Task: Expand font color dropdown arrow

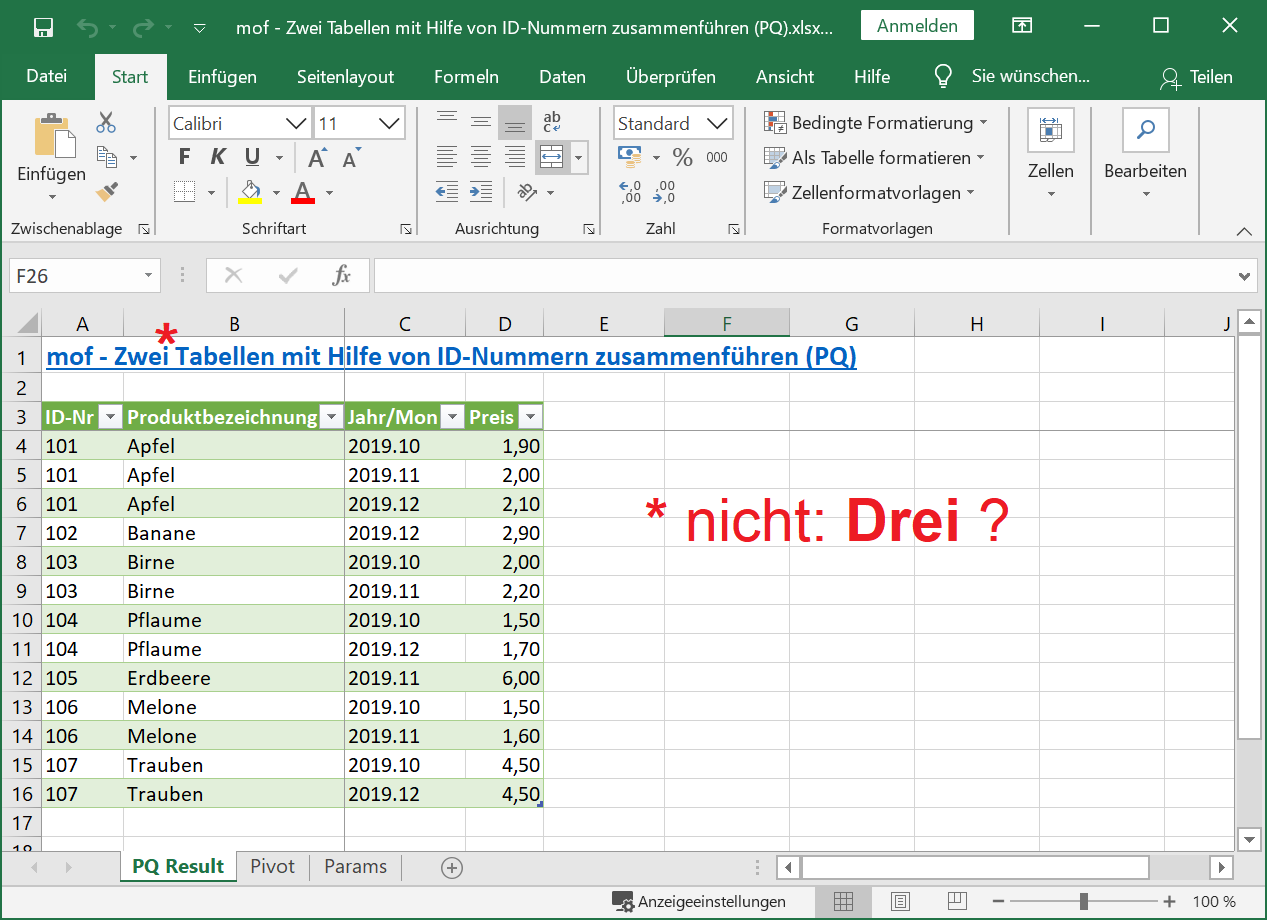Action: pos(330,192)
